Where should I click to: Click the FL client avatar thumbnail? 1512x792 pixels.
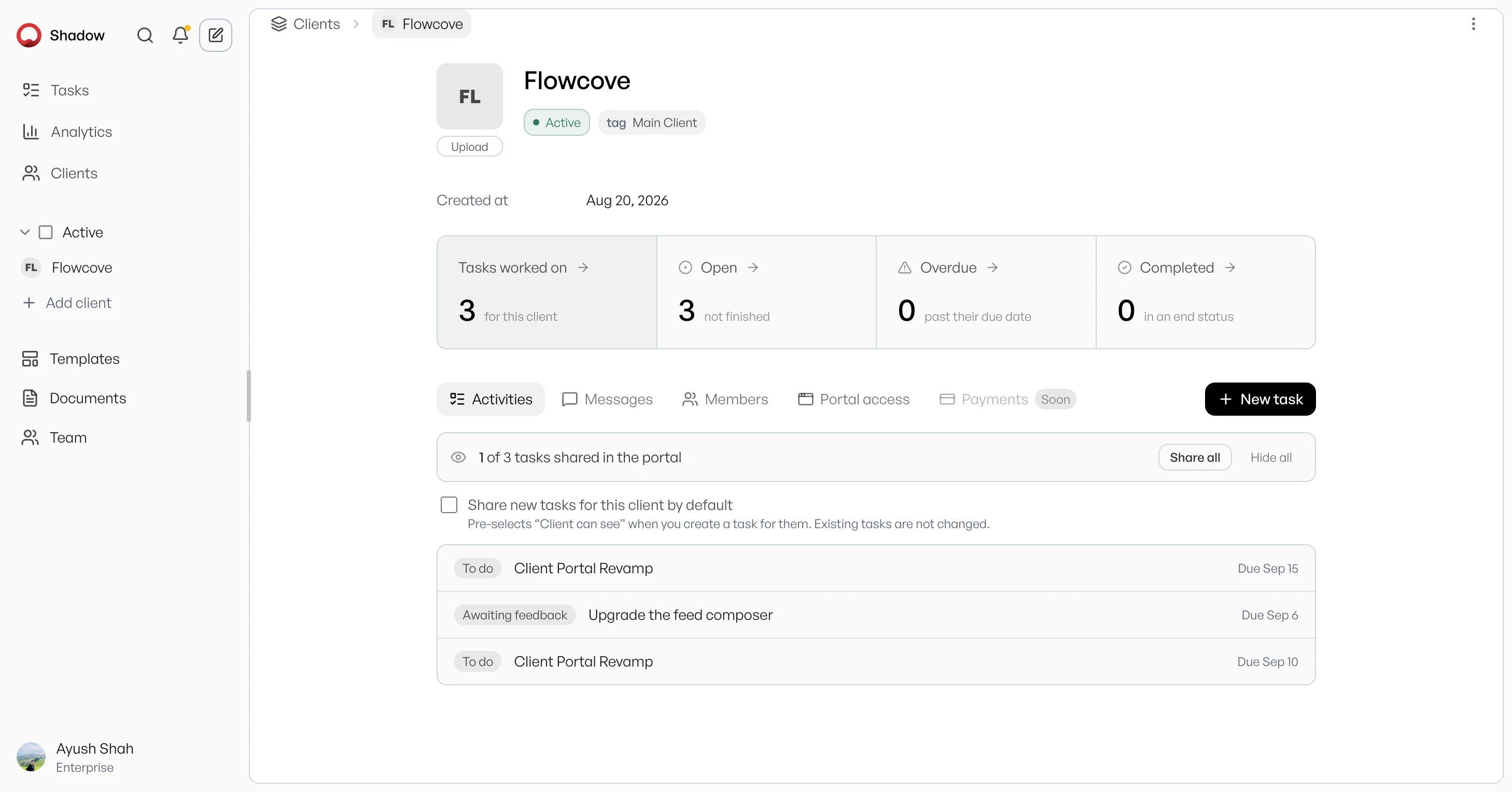coord(469,96)
